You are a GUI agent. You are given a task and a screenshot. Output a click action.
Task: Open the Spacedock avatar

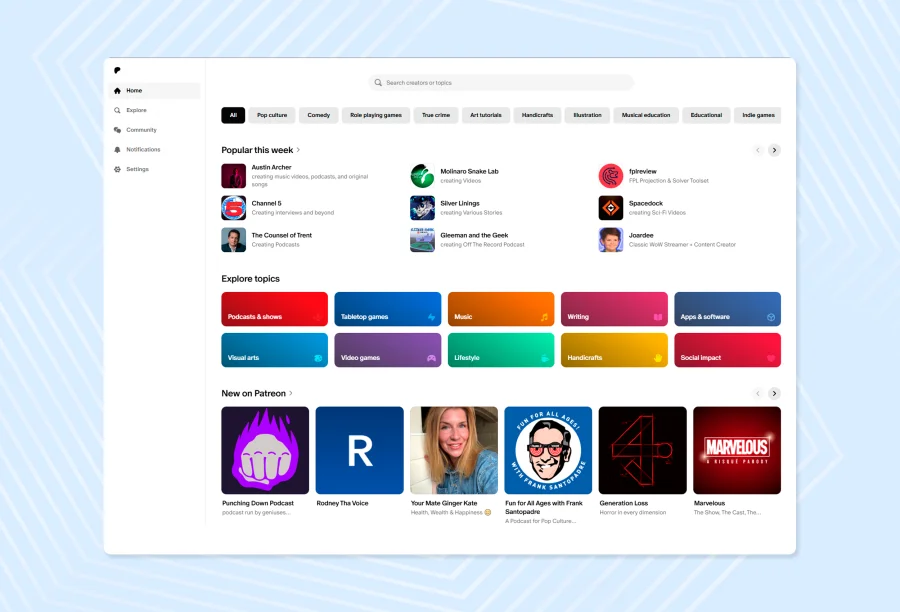click(611, 208)
